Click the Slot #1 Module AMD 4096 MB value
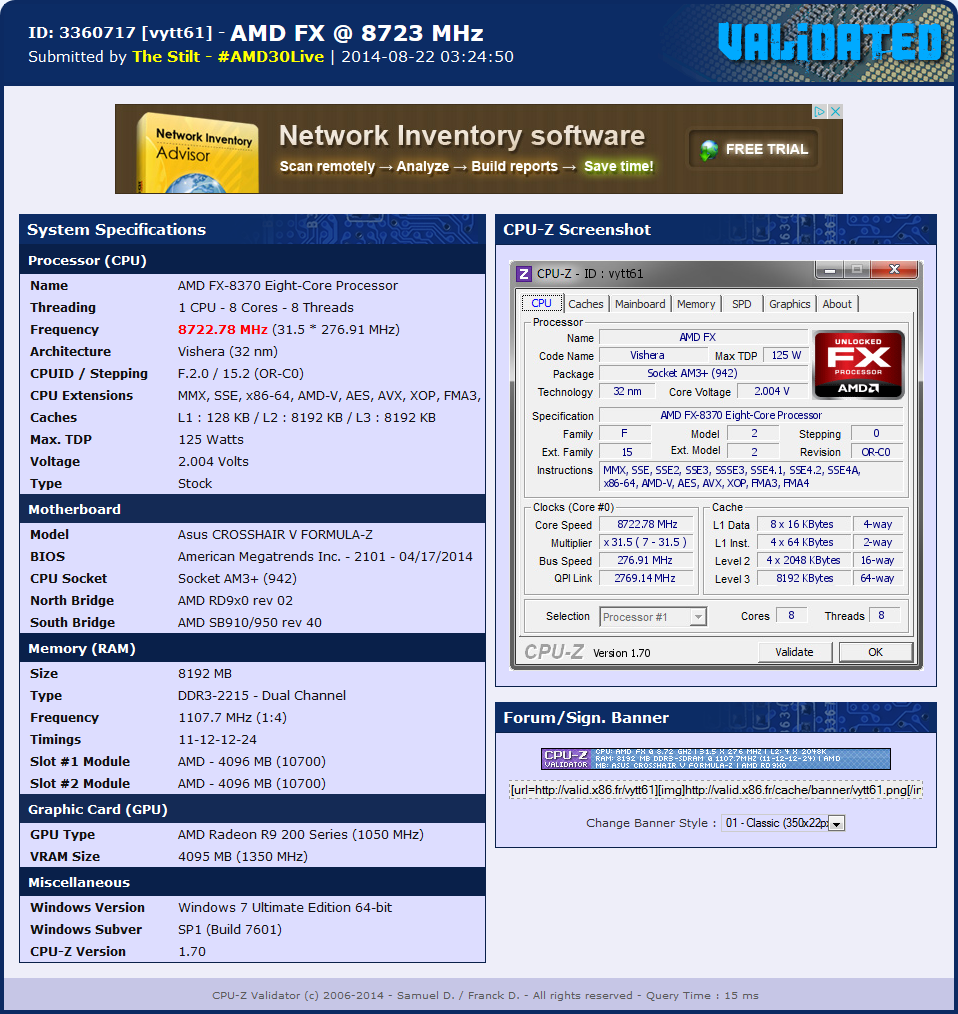Screen dimensions: 958x1014 point(252,762)
